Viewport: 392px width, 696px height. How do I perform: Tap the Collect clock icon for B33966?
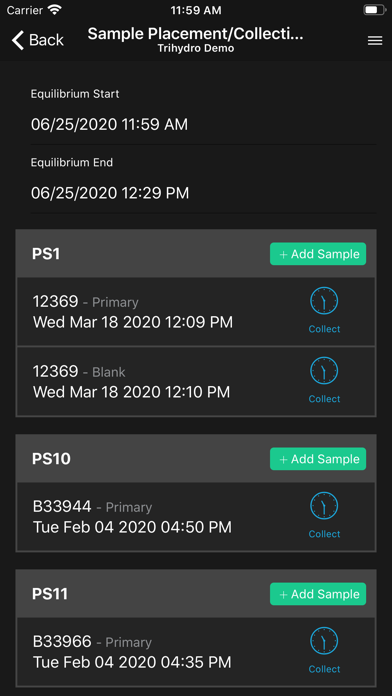[324, 641]
